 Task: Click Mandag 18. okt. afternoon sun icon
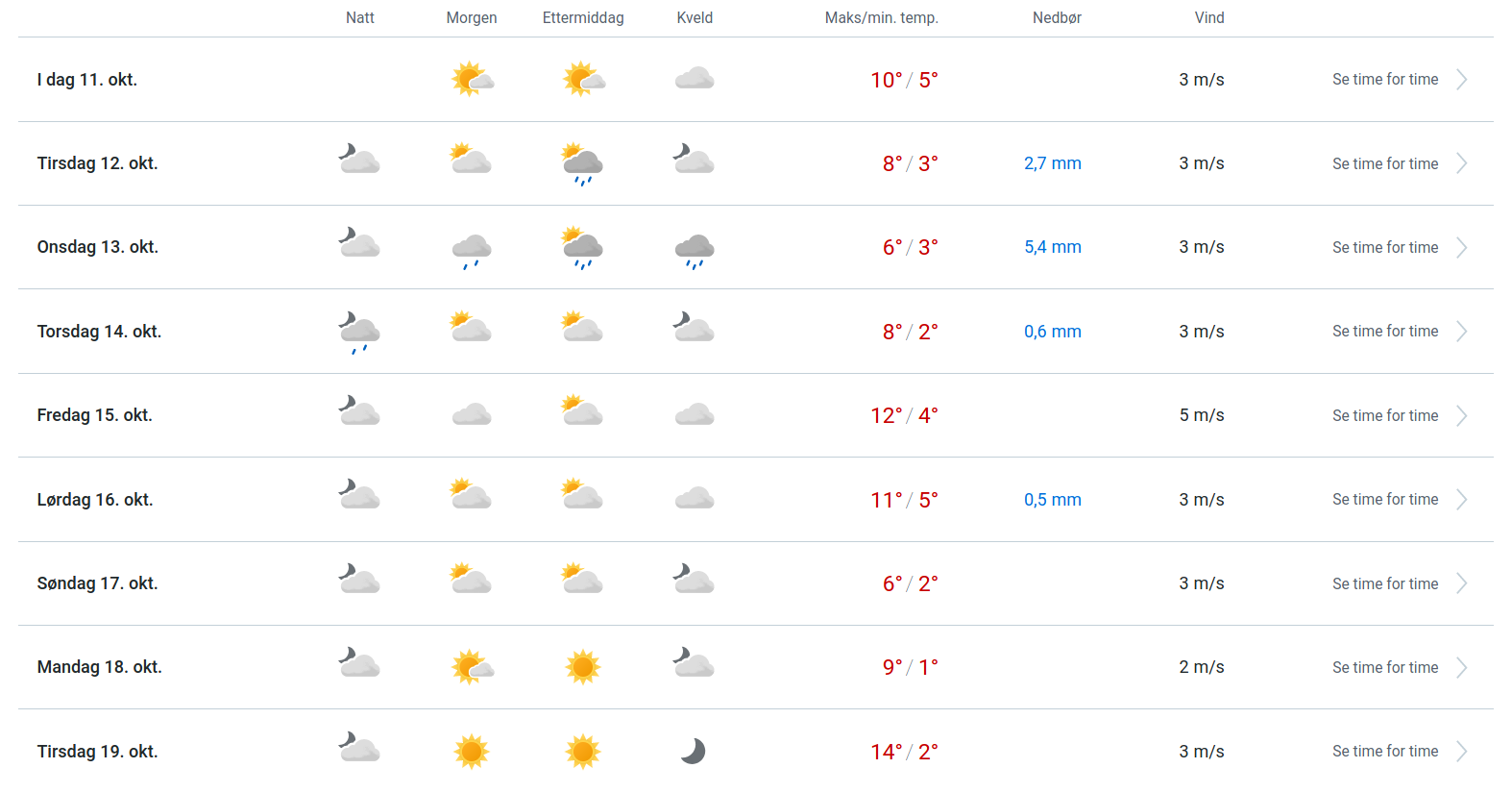pyautogui.click(x=583, y=667)
